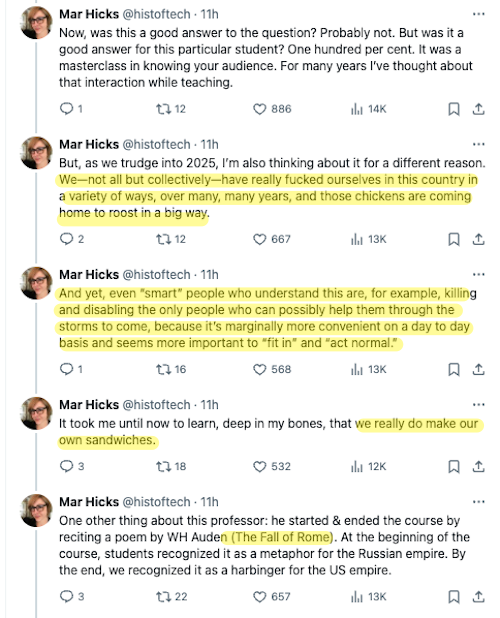Open @histoftech handle on the second tweet
Image resolution: width=500 pixels, height=618 pixels.
156,145
